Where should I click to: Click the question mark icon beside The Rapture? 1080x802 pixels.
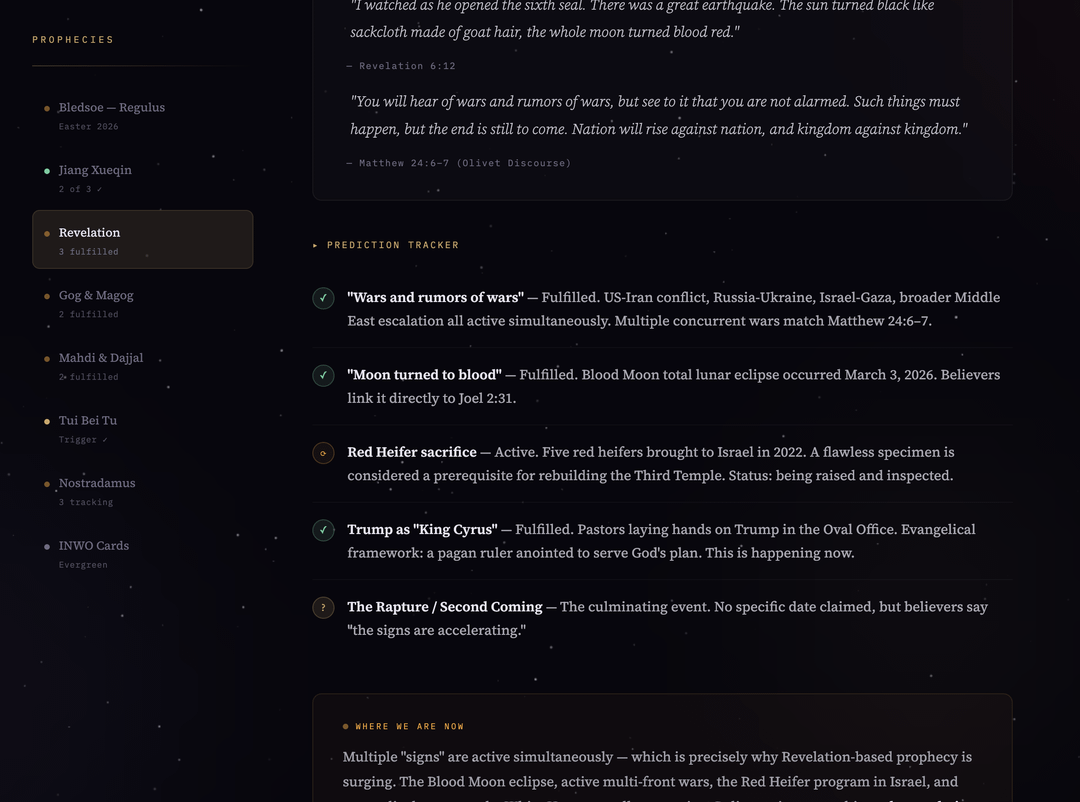[x=323, y=607]
